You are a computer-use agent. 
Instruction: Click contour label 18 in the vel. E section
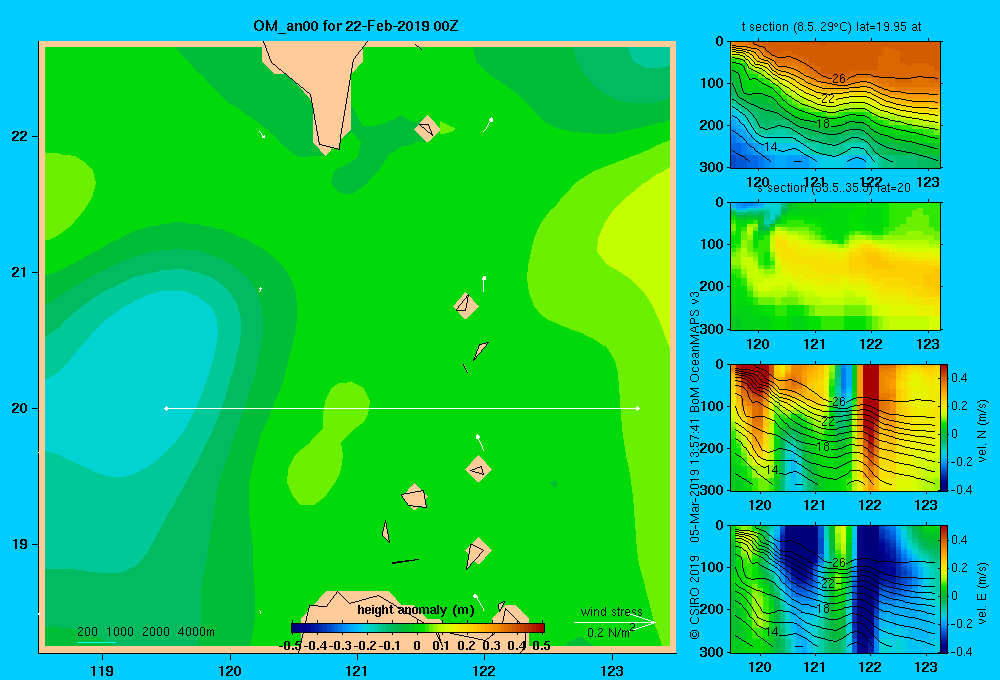(823, 608)
